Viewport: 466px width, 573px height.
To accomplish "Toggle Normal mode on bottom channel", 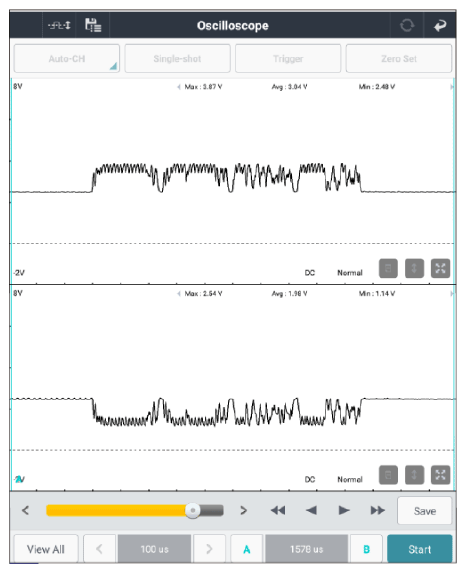I will [350, 479].
